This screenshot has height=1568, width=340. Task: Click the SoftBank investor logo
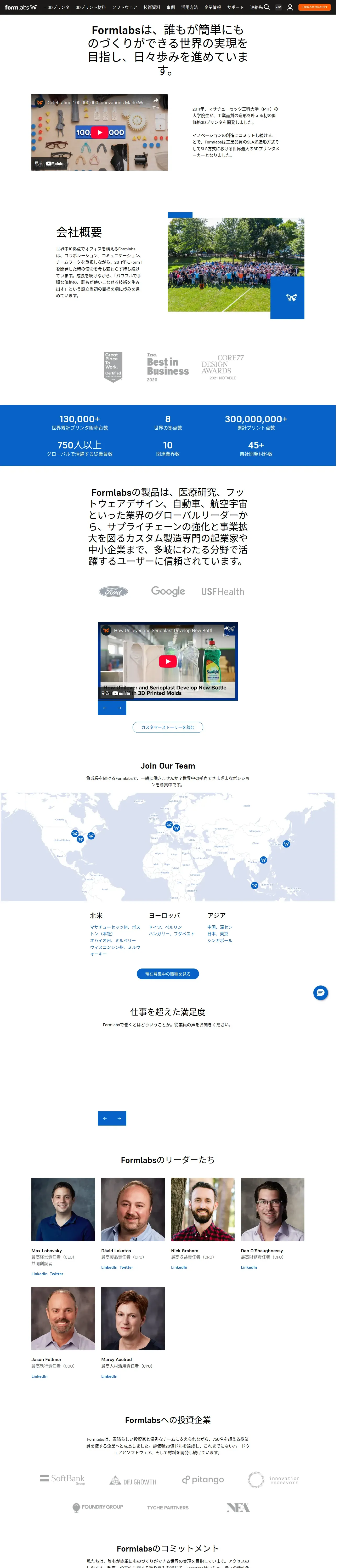63,1479
